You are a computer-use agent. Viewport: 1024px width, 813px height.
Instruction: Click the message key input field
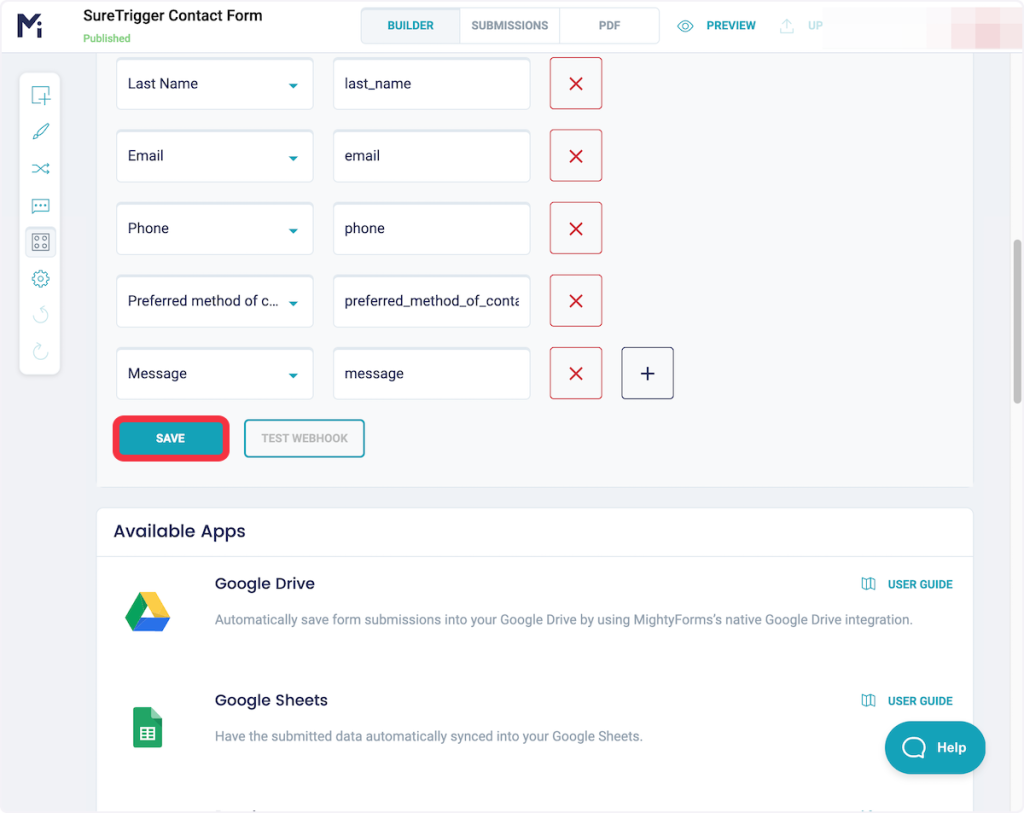431,374
